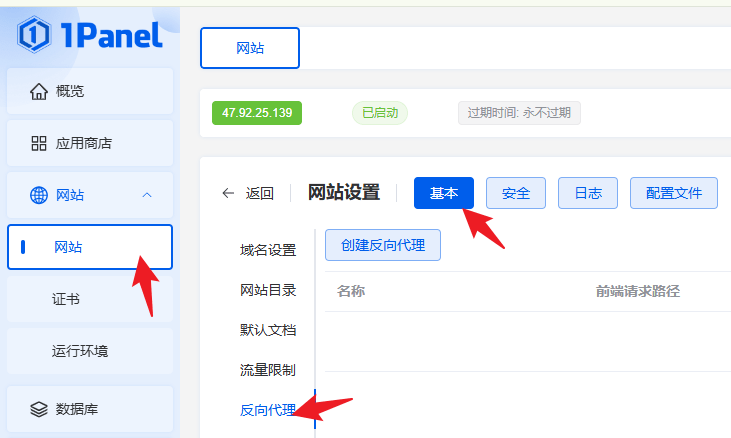
Task: Switch to the 日志 tab
Action: pyautogui.click(x=588, y=193)
